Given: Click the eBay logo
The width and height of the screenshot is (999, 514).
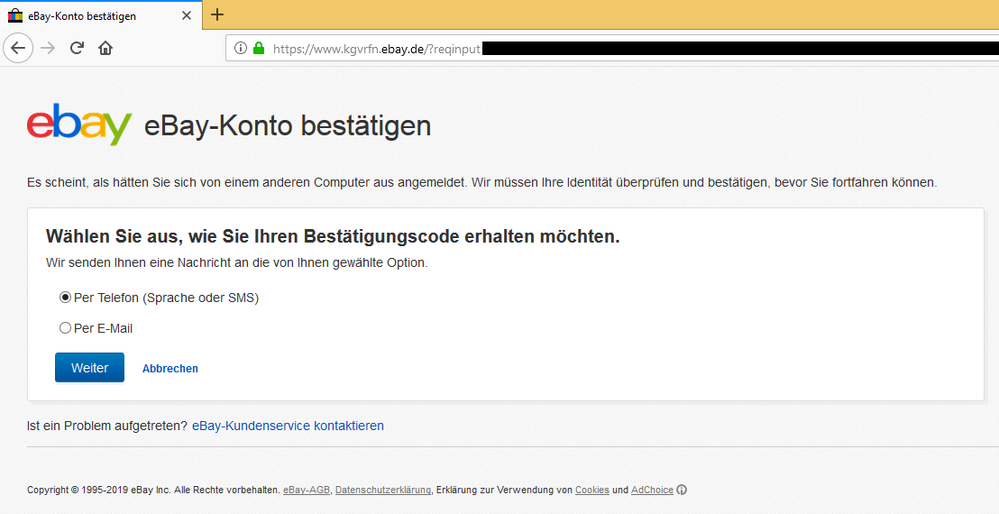Looking at the screenshot, I should [x=79, y=126].
